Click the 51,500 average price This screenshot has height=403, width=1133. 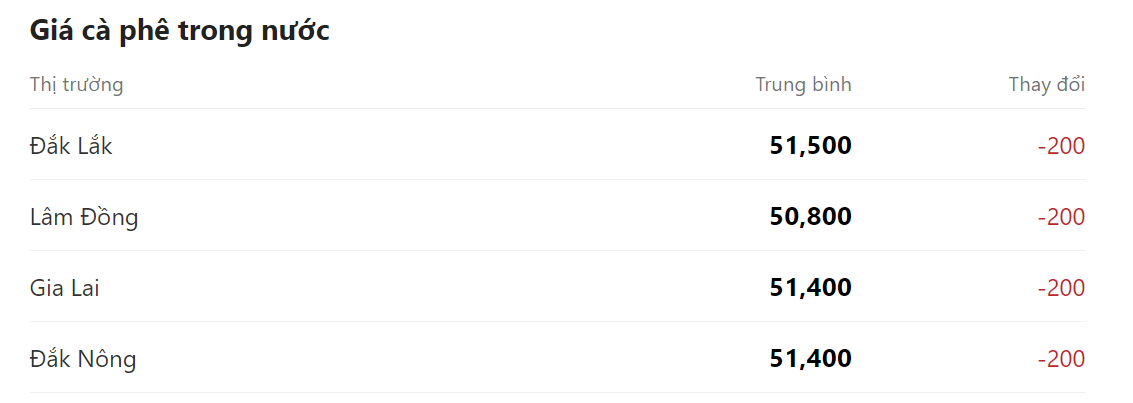tap(810, 146)
